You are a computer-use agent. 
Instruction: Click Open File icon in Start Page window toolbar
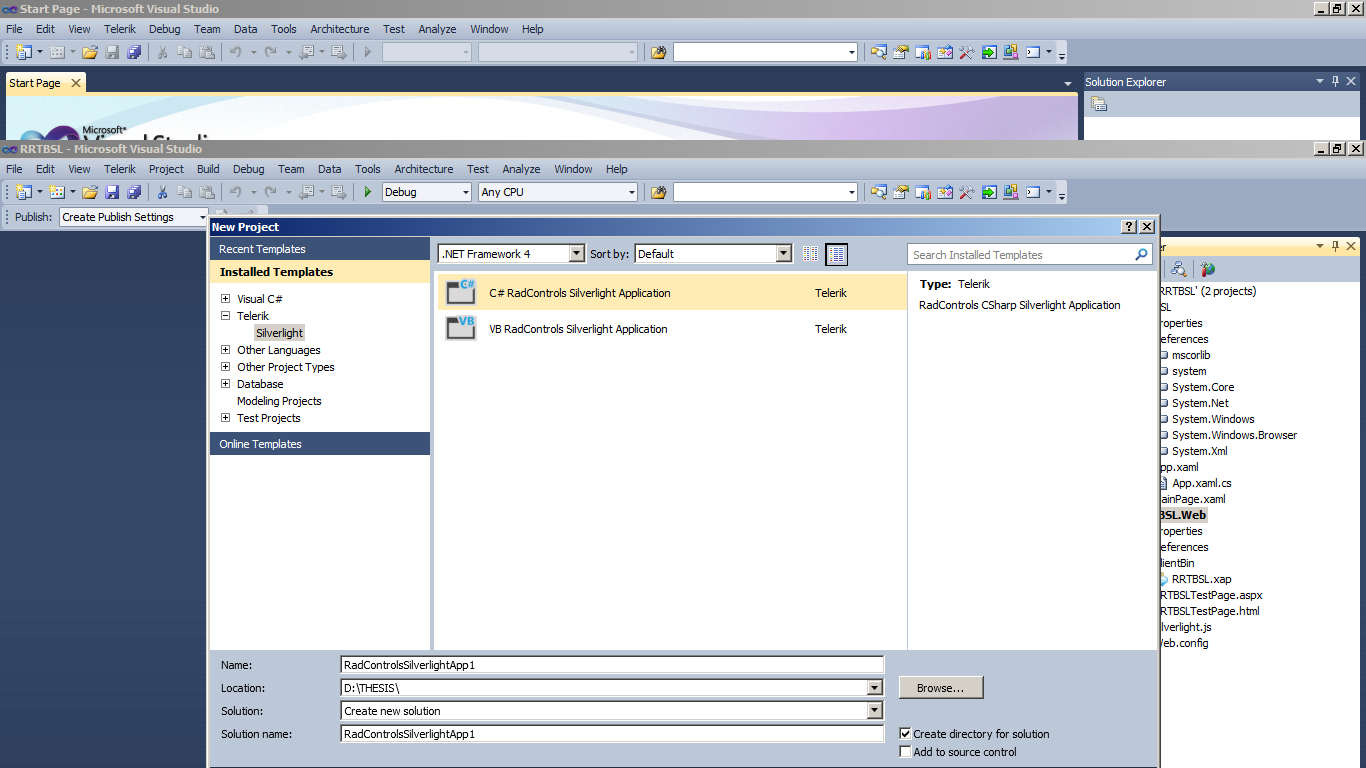pyautogui.click(x=90, y=52)
